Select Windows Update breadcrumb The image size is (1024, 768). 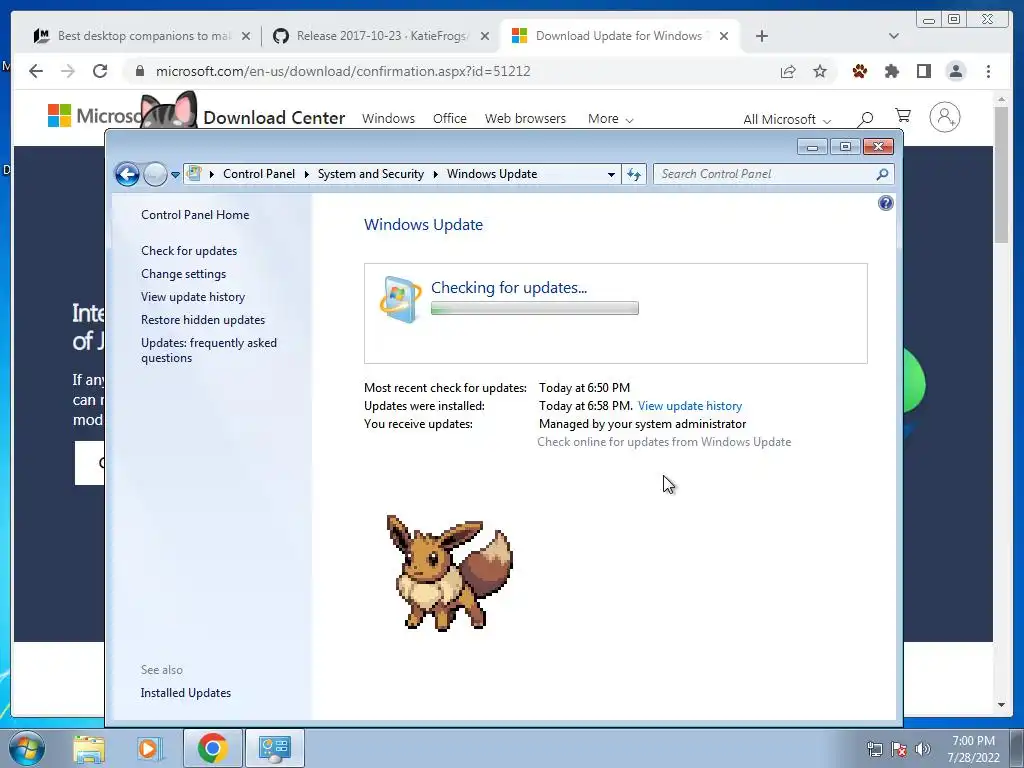[x=492, y=174]
